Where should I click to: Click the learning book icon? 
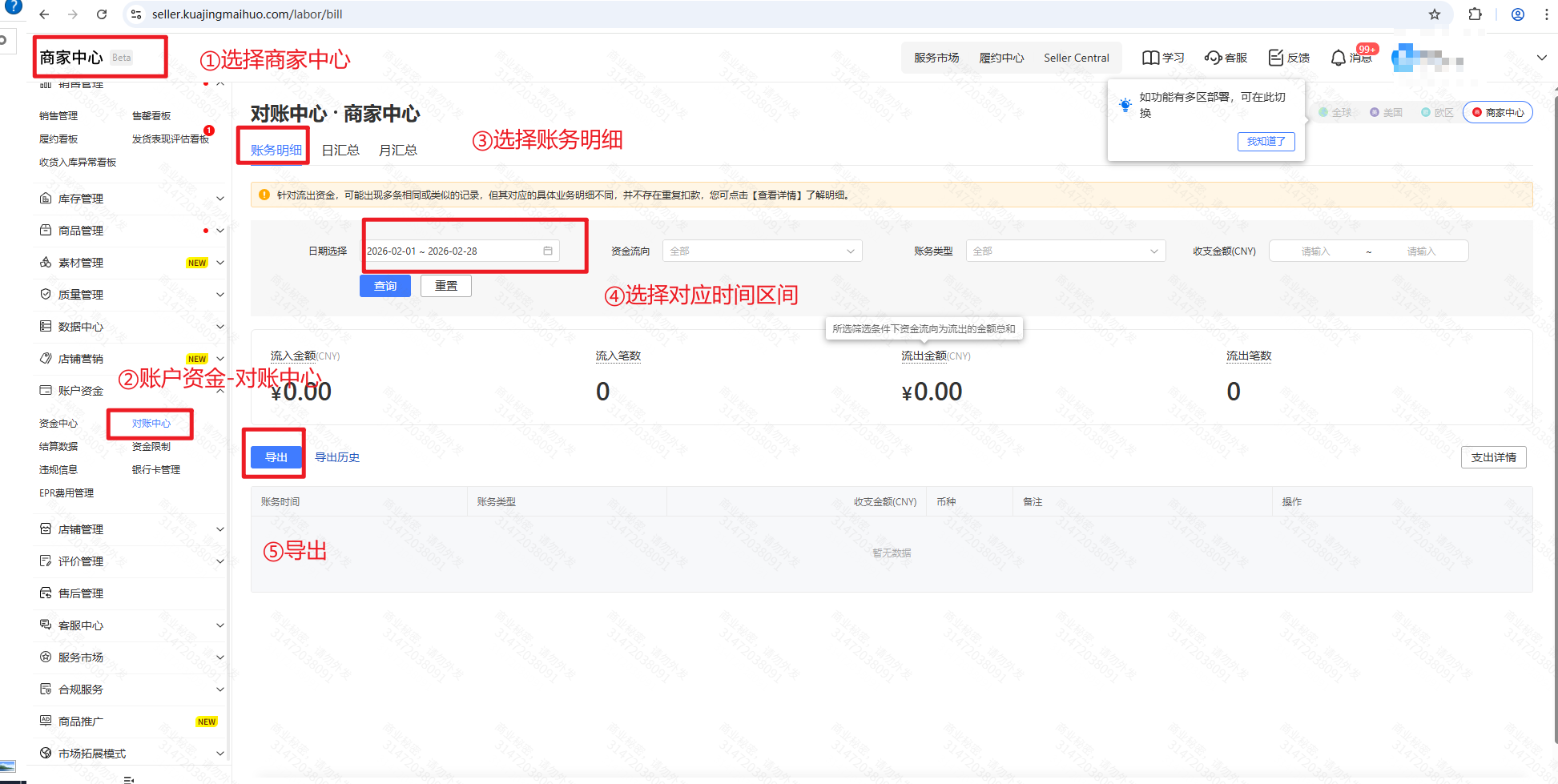1150,58
